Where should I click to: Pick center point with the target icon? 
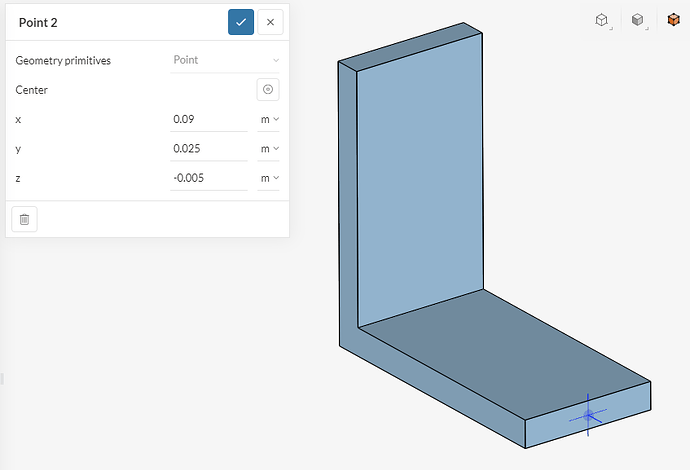click(x=268, y=89)
